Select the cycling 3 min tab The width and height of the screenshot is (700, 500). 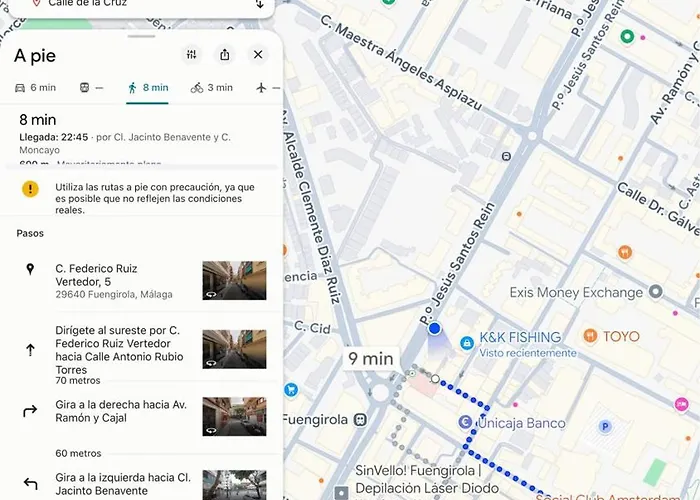coord(212,88)
